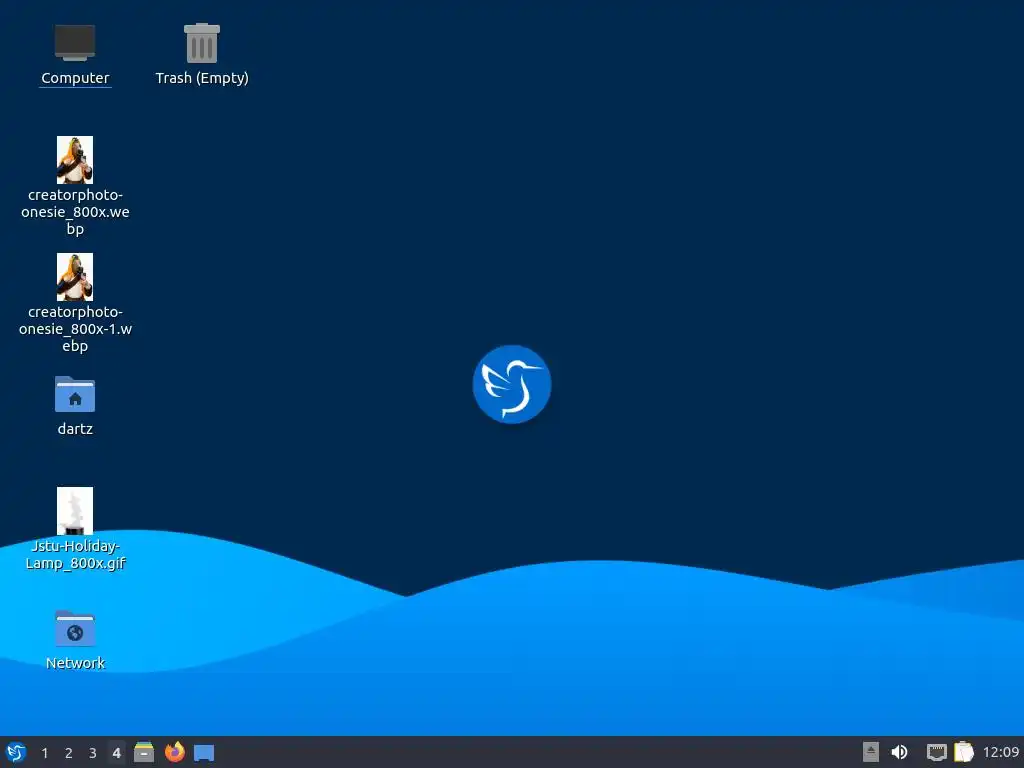
Task: Click the 12:09 clock
Action: click(x=1001, y=753)
